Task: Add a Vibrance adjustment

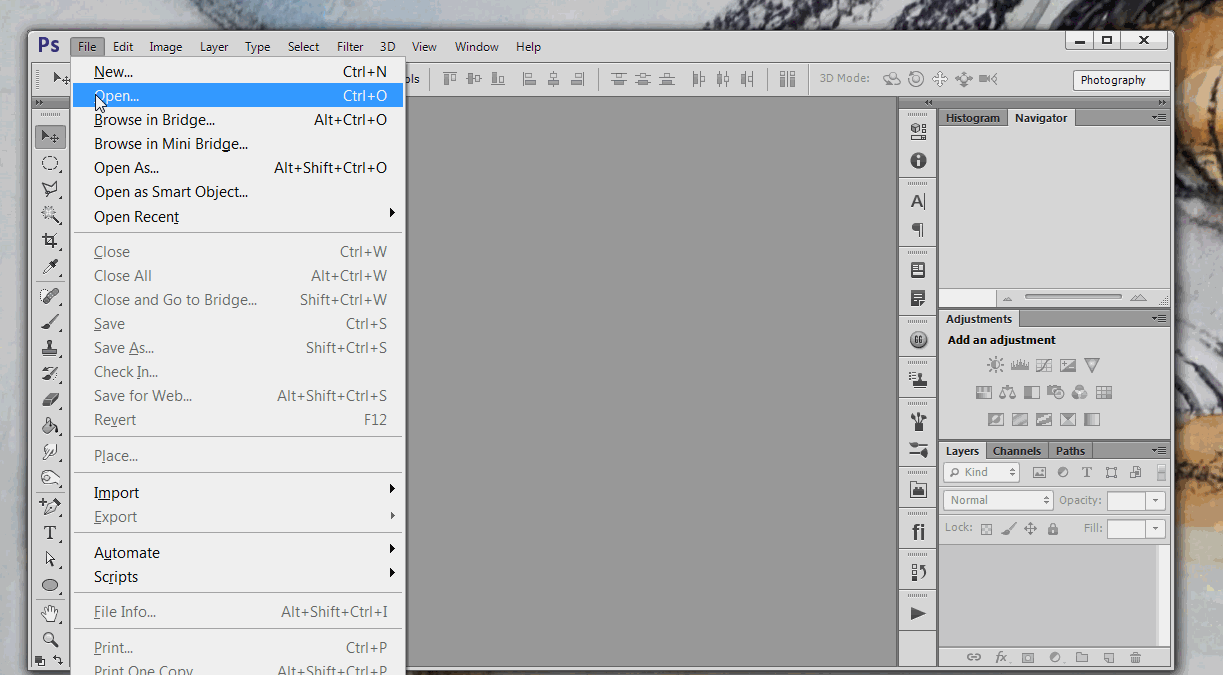Action: (1092, 365)
